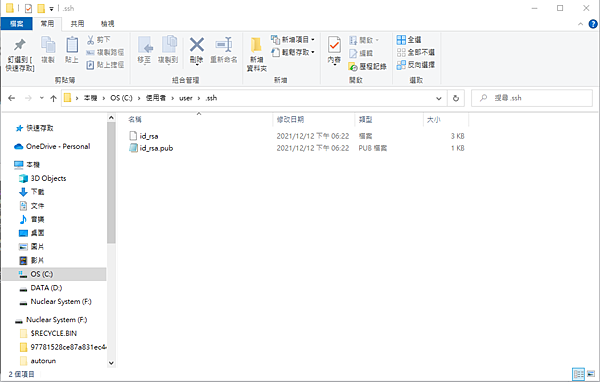Image resolution: width=600 pixels, height=382 pixels.
Task: Click the Paste shortcut icon
Action: point(90,65)
